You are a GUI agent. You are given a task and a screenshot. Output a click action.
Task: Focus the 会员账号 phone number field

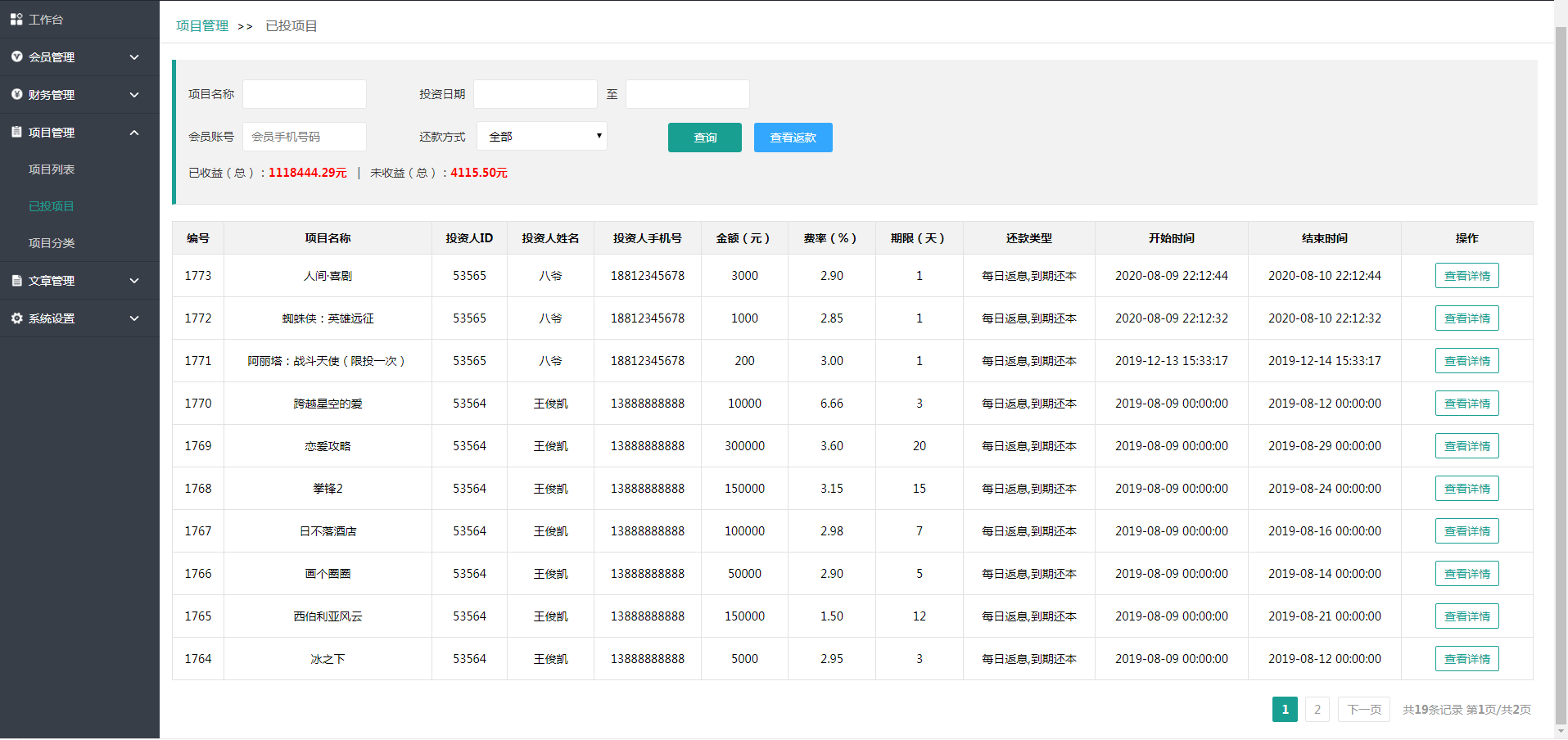click(x=305, y=137)
